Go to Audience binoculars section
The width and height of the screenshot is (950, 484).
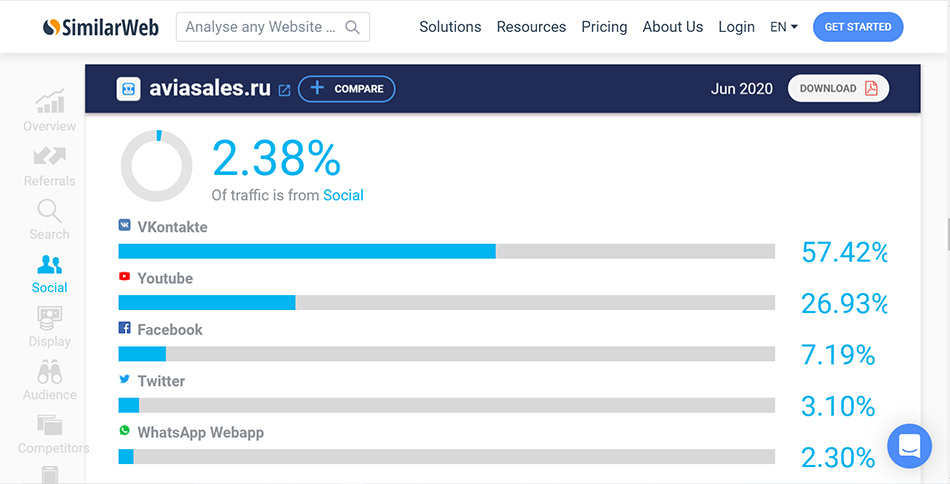[x=50, y=380]
